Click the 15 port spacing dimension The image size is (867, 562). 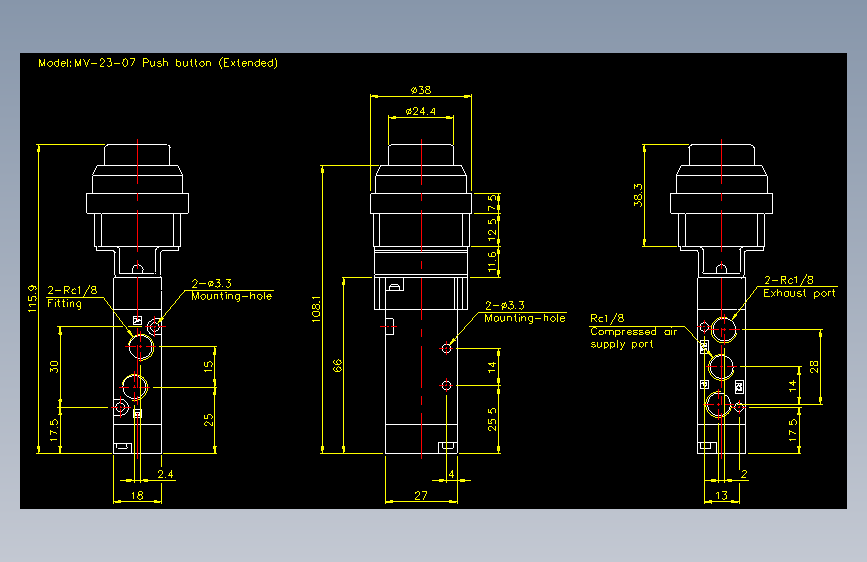pos(208,366)
